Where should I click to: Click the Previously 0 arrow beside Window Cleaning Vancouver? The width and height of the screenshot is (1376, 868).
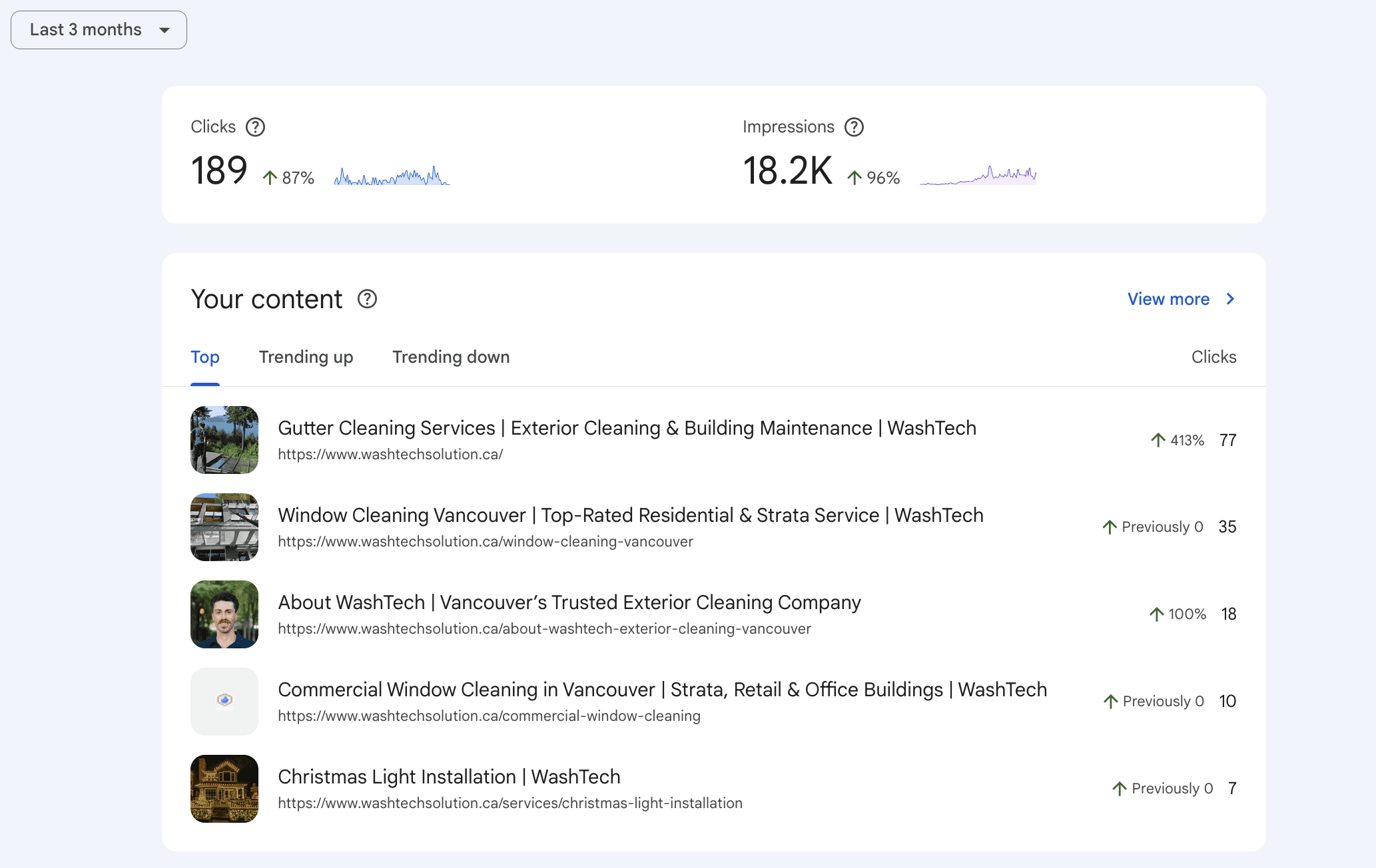(x=1109, y=527)
